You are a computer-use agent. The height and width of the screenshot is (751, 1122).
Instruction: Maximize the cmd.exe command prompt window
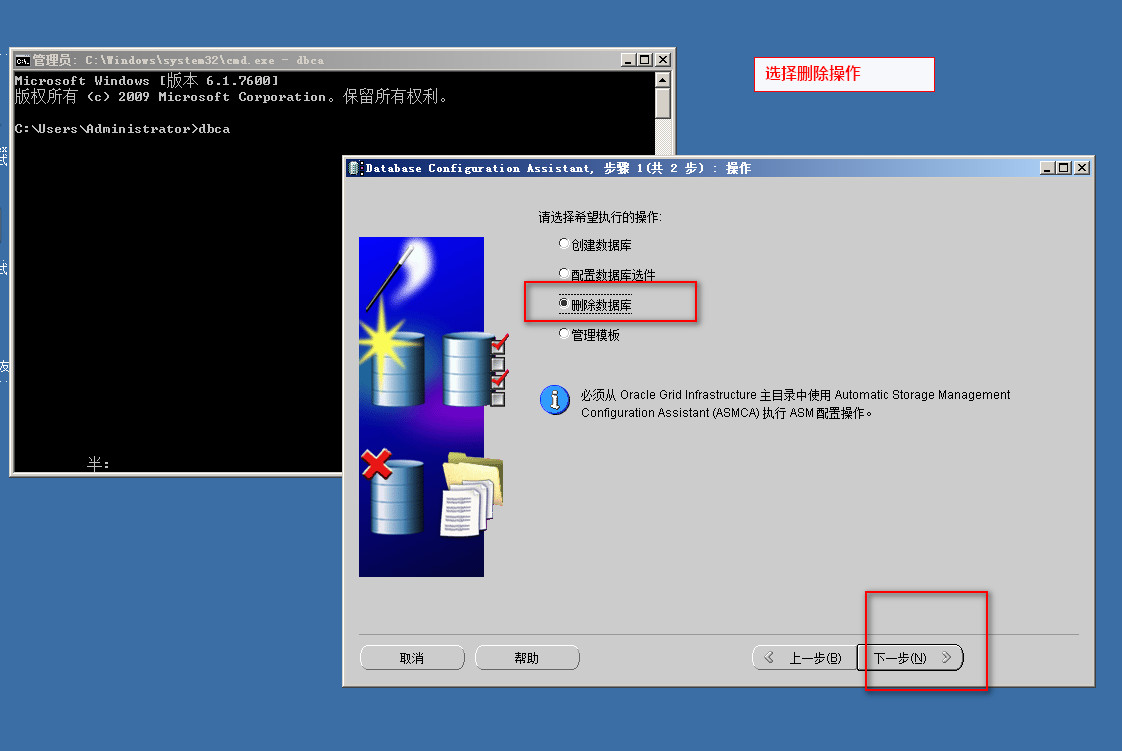click(644, 60)
